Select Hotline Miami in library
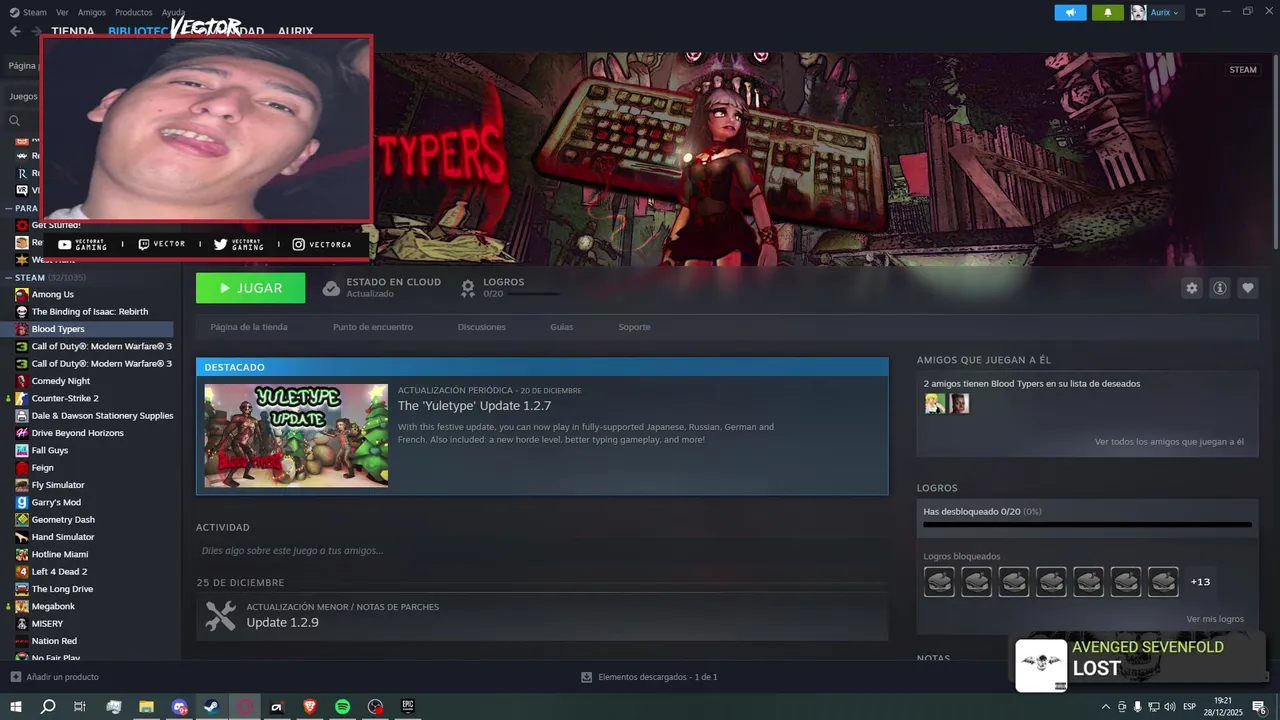 click(60, 554)
